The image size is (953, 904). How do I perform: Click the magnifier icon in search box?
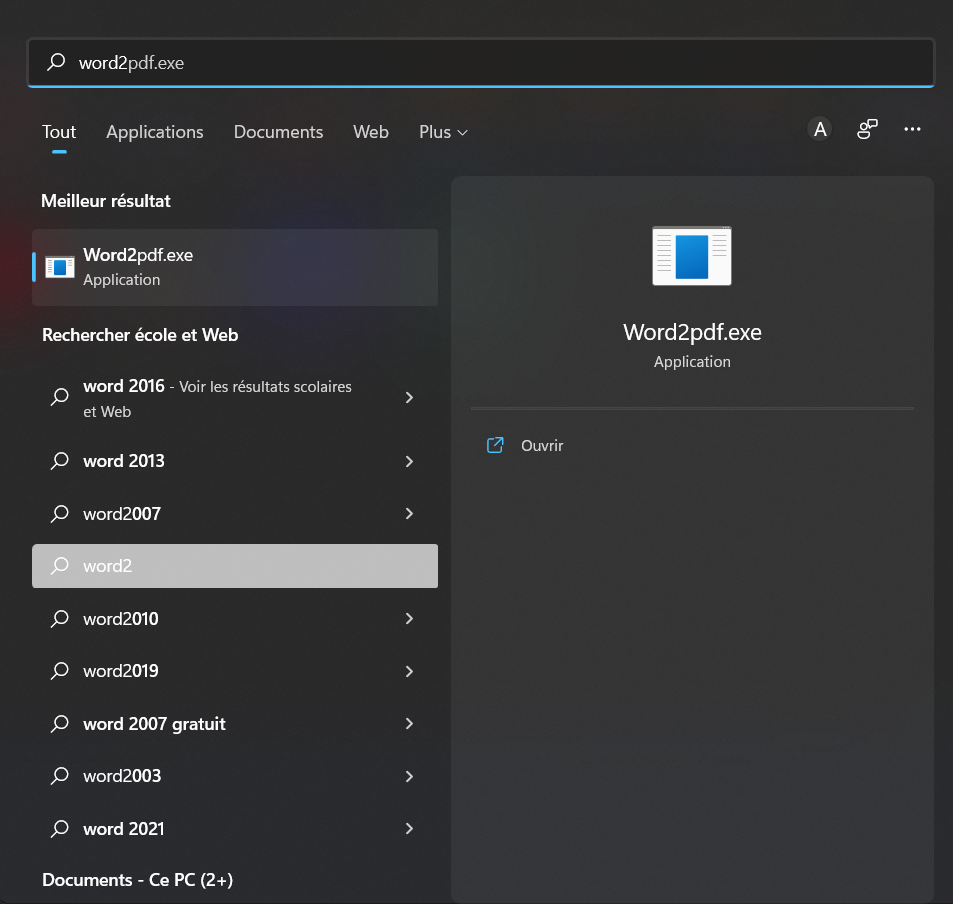(57, 63)
